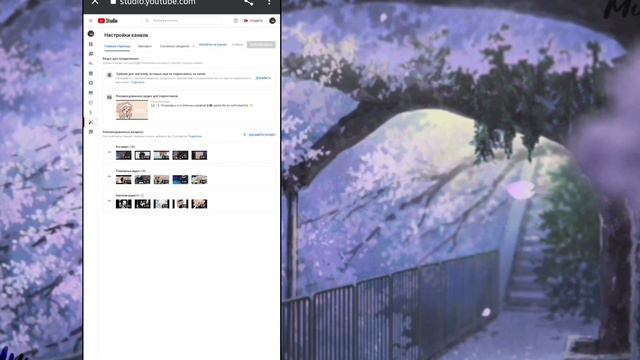Open fourth thumbnail in 'Короткие видео' row

click(x=180, y=204)
